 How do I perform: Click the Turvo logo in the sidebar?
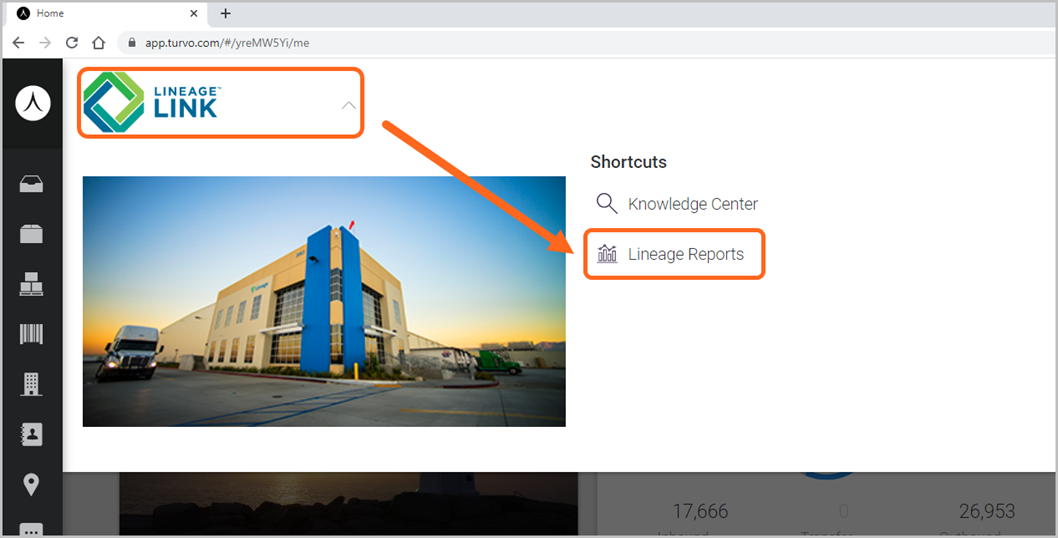point(33,103)
